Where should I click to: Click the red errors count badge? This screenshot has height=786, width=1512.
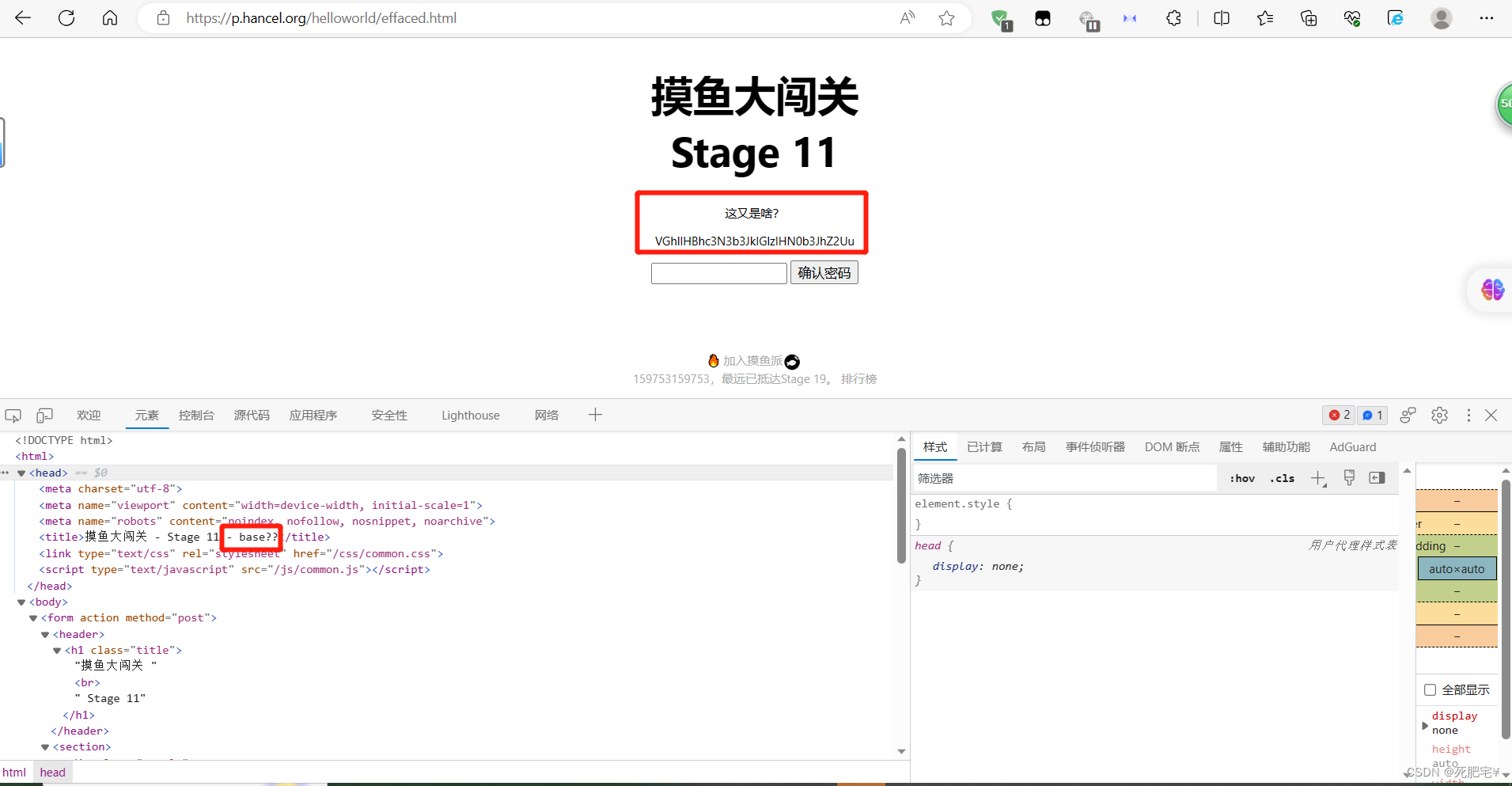pos(1339,415)
